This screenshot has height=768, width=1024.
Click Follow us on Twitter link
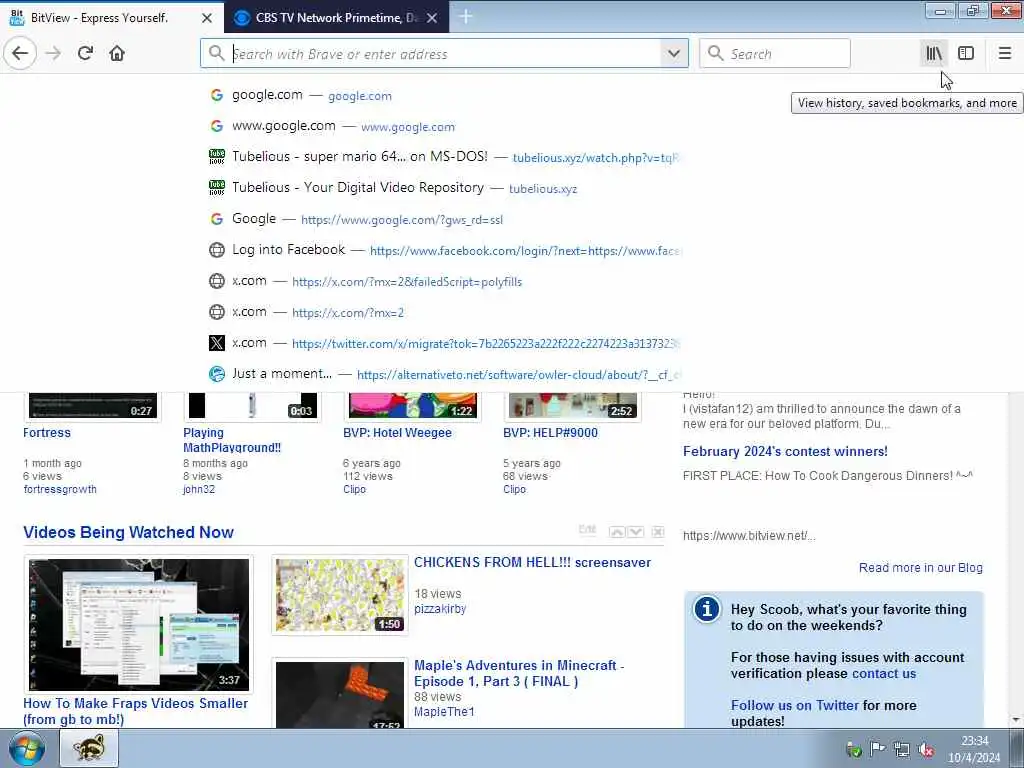pos(795,705)
